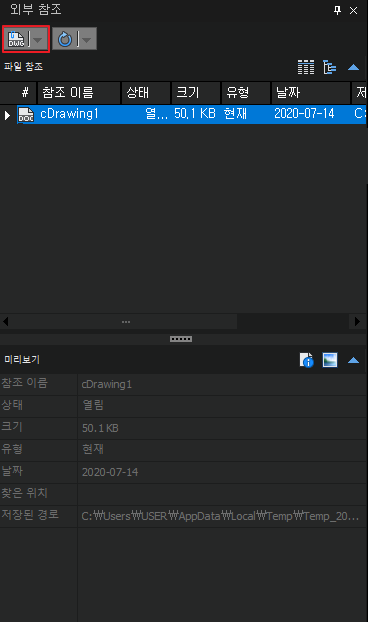The image size is (368, 622).
Task: Switch to tree view in 파일 참조
Action: point(330,67)
